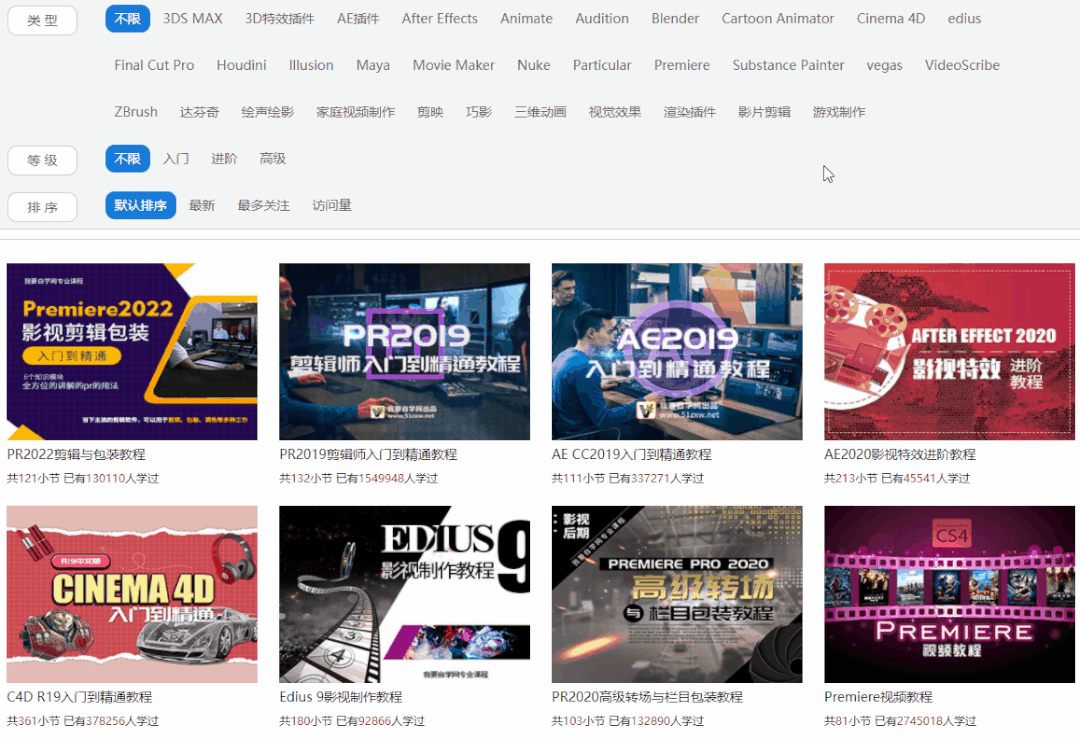The width and height of the screenshot is (1080, 739).
Task: Choose the 达芬奇 filter
Action: coord(199,112)
